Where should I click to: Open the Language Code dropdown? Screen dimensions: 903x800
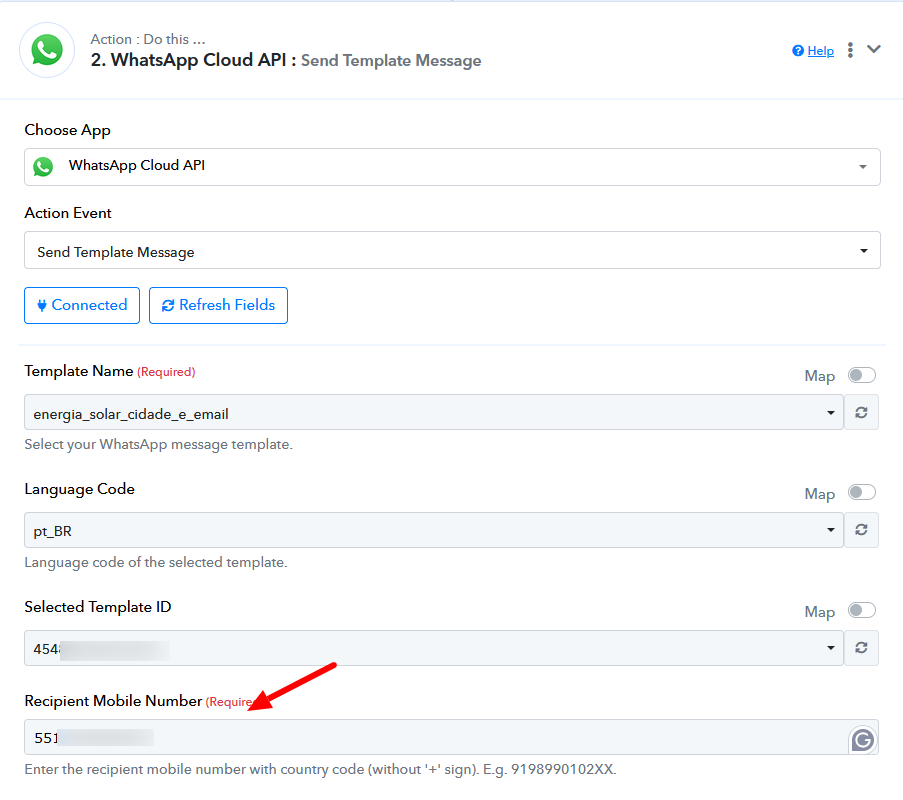pos(434,530)
